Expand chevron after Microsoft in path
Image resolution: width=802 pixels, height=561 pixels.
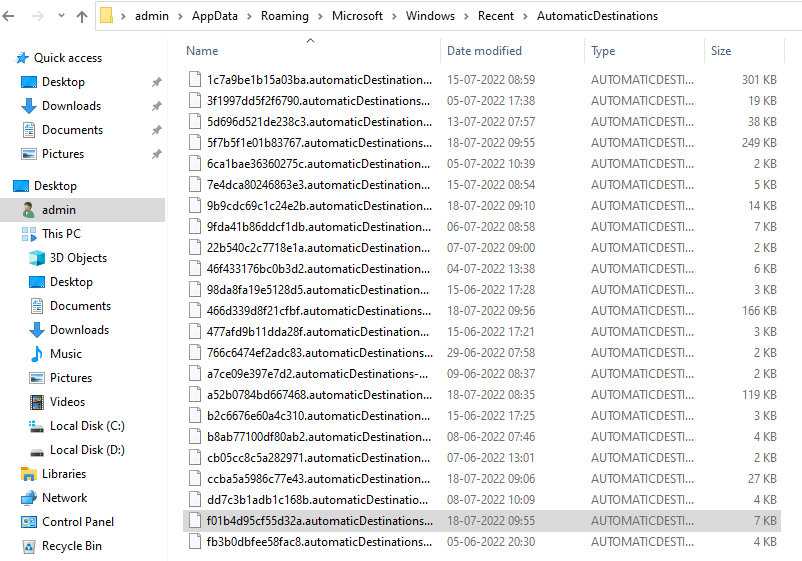click(x=394, y=16)
